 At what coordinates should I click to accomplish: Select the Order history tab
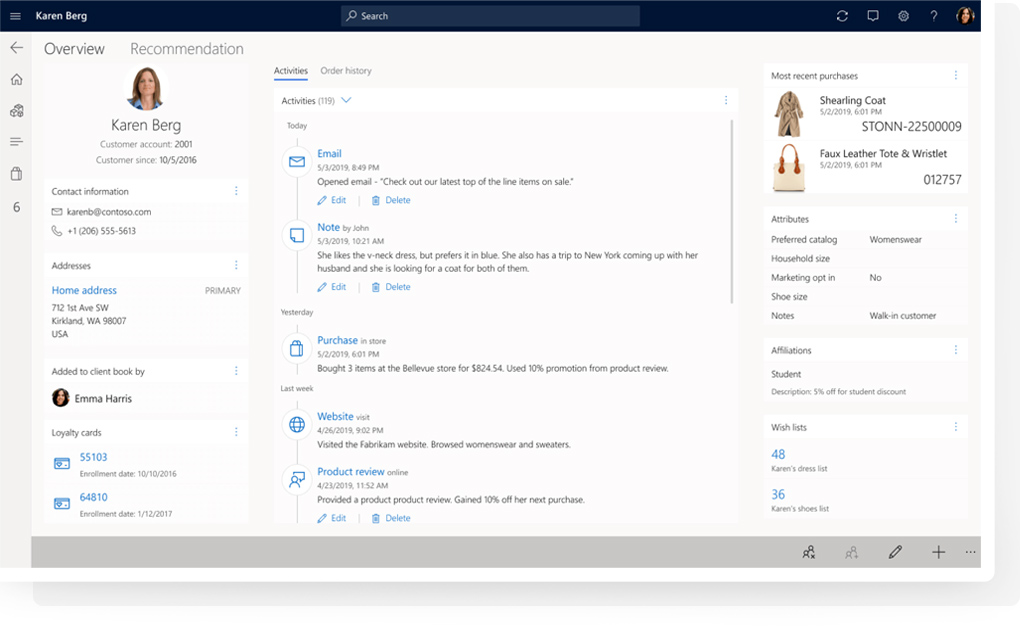345,71
